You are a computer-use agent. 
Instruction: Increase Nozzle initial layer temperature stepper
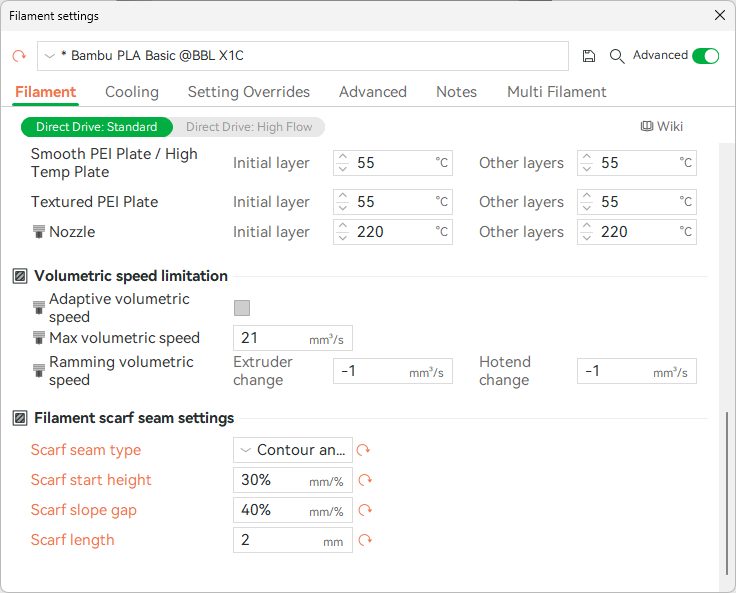(343, 227)
